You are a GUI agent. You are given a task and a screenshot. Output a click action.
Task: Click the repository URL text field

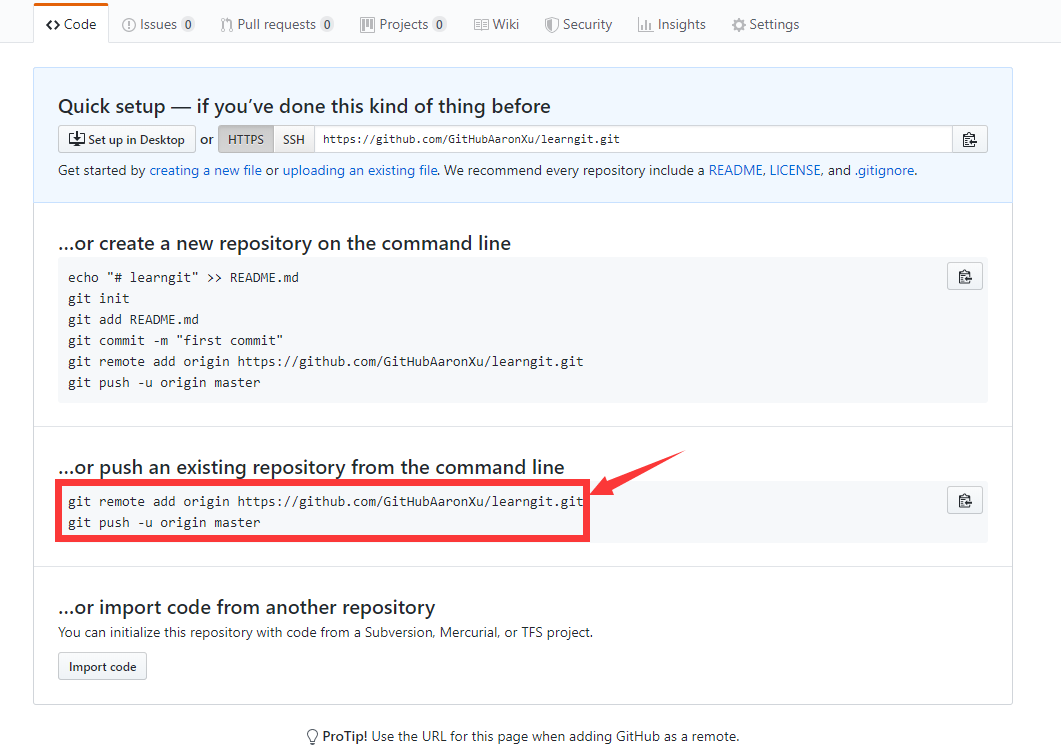(632, 140)
